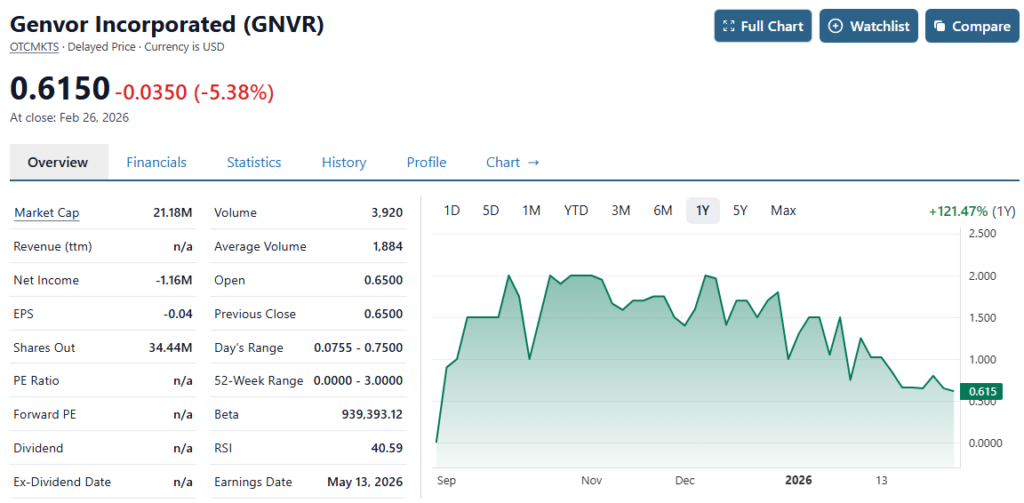Image resolution: width=1024 pixels, height=503 pixels.
Task: Go to the History tab
Action: click(x=344, y=162)
